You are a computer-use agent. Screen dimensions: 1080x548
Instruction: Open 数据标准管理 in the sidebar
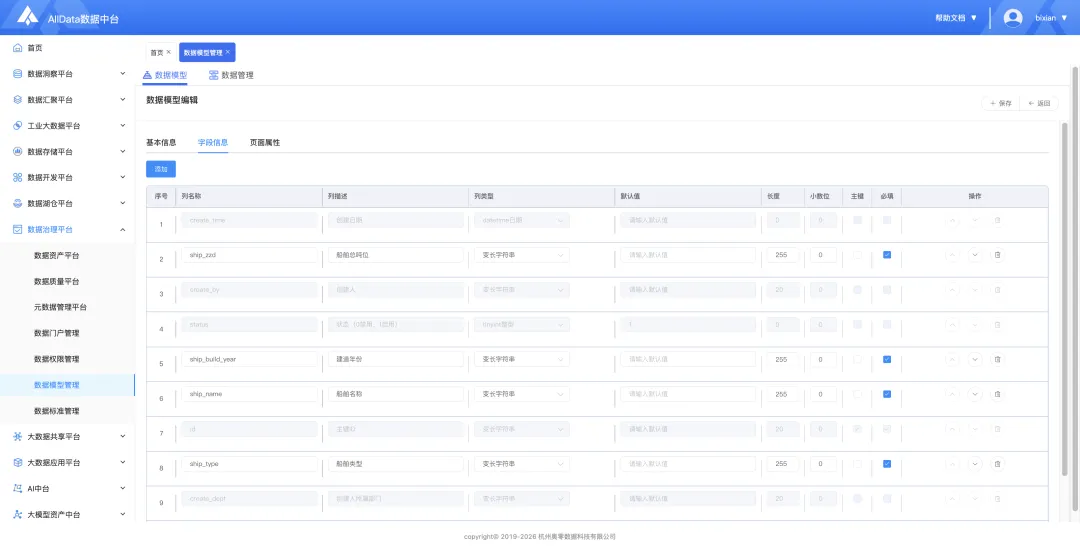pos(56,411)
